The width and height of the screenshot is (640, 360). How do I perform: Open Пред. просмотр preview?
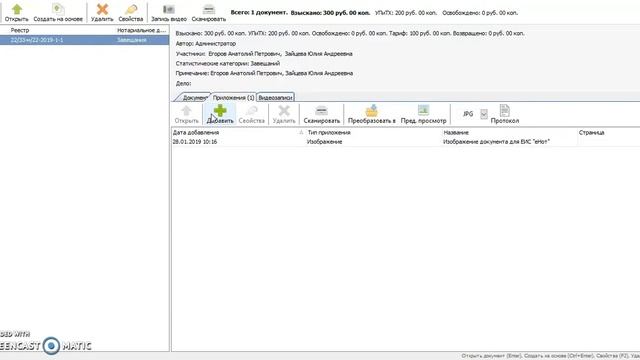[423, 114]
